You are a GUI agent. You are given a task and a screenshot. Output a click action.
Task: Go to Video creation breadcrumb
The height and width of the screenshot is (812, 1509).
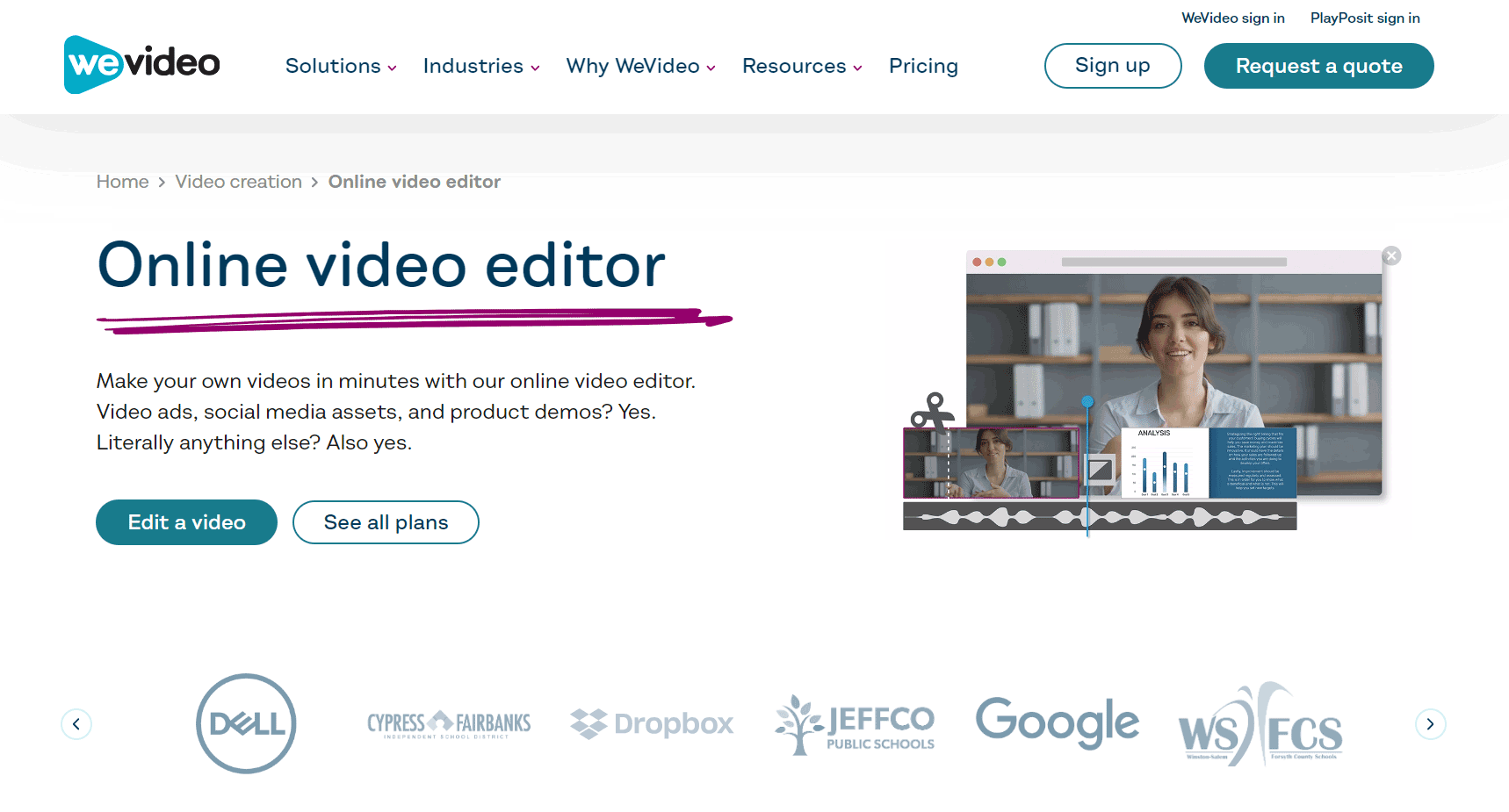pyautogui.click(x=239, y=182)
